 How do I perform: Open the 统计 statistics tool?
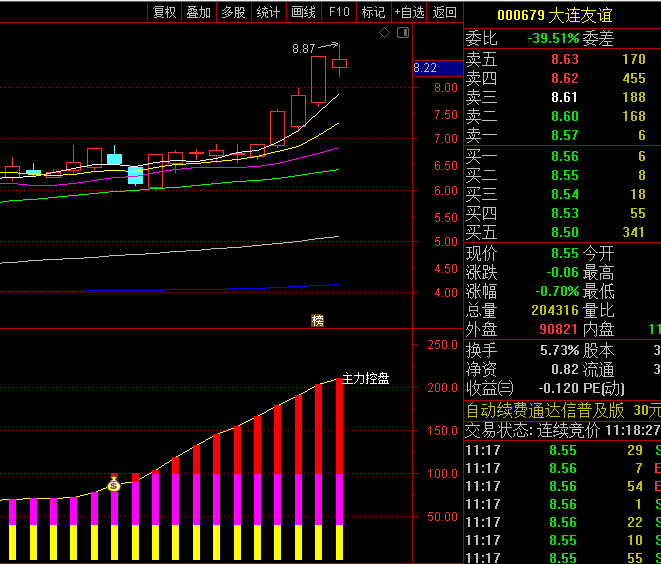coord(268,12)
